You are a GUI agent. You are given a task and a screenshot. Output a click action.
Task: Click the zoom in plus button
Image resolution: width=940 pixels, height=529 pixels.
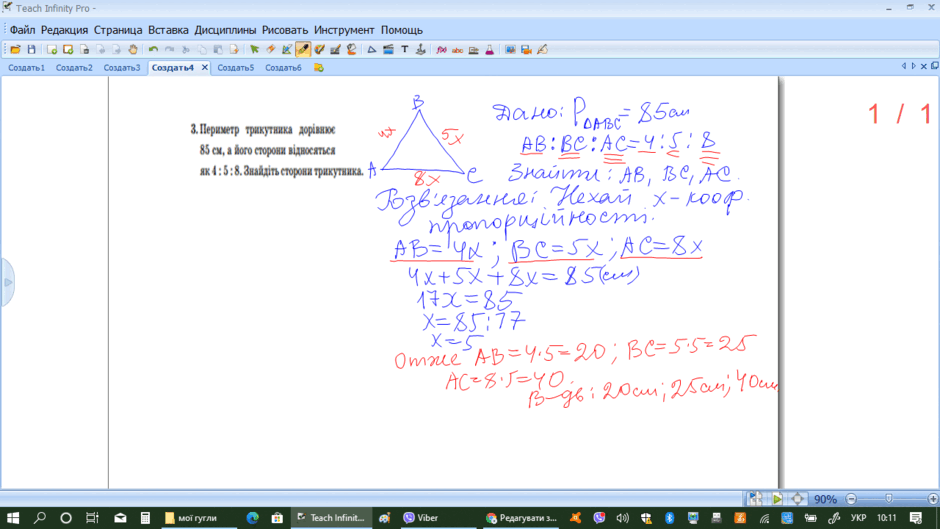pos(933,499)
